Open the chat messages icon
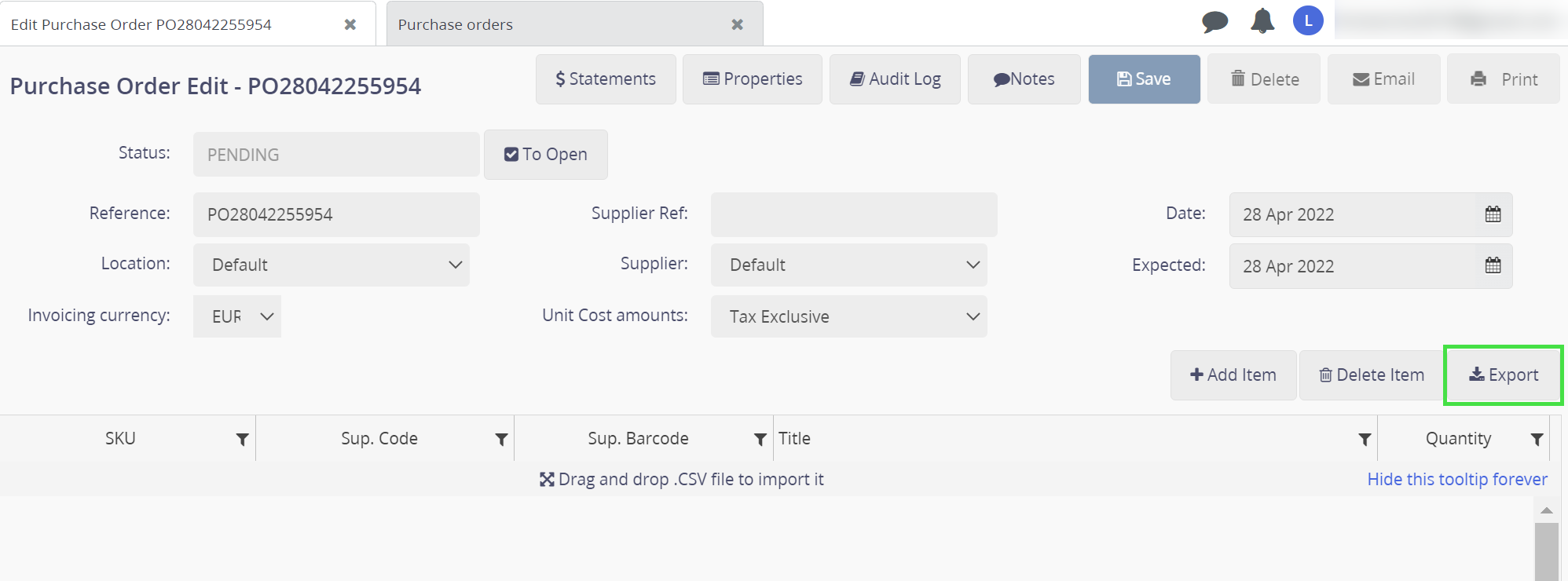 tap(1214, 21)
